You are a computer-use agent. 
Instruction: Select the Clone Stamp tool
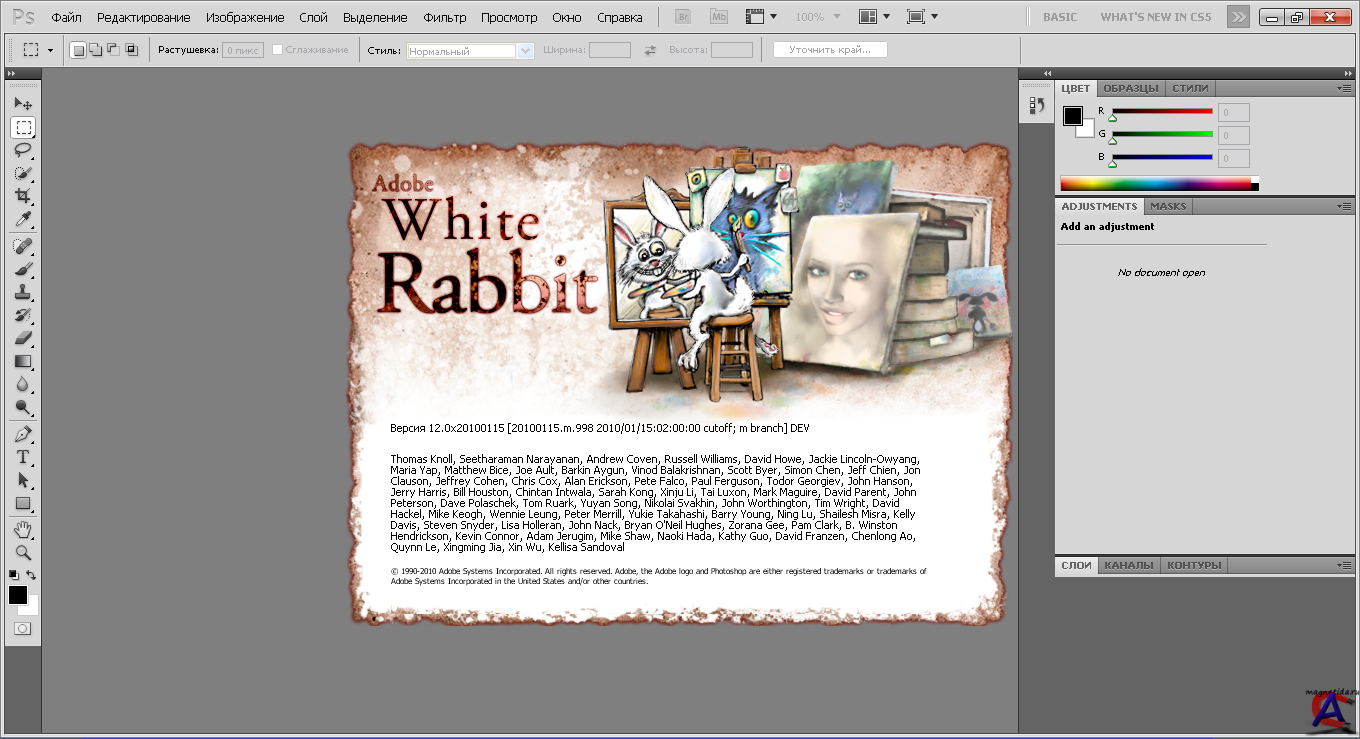tap(23, 293)
